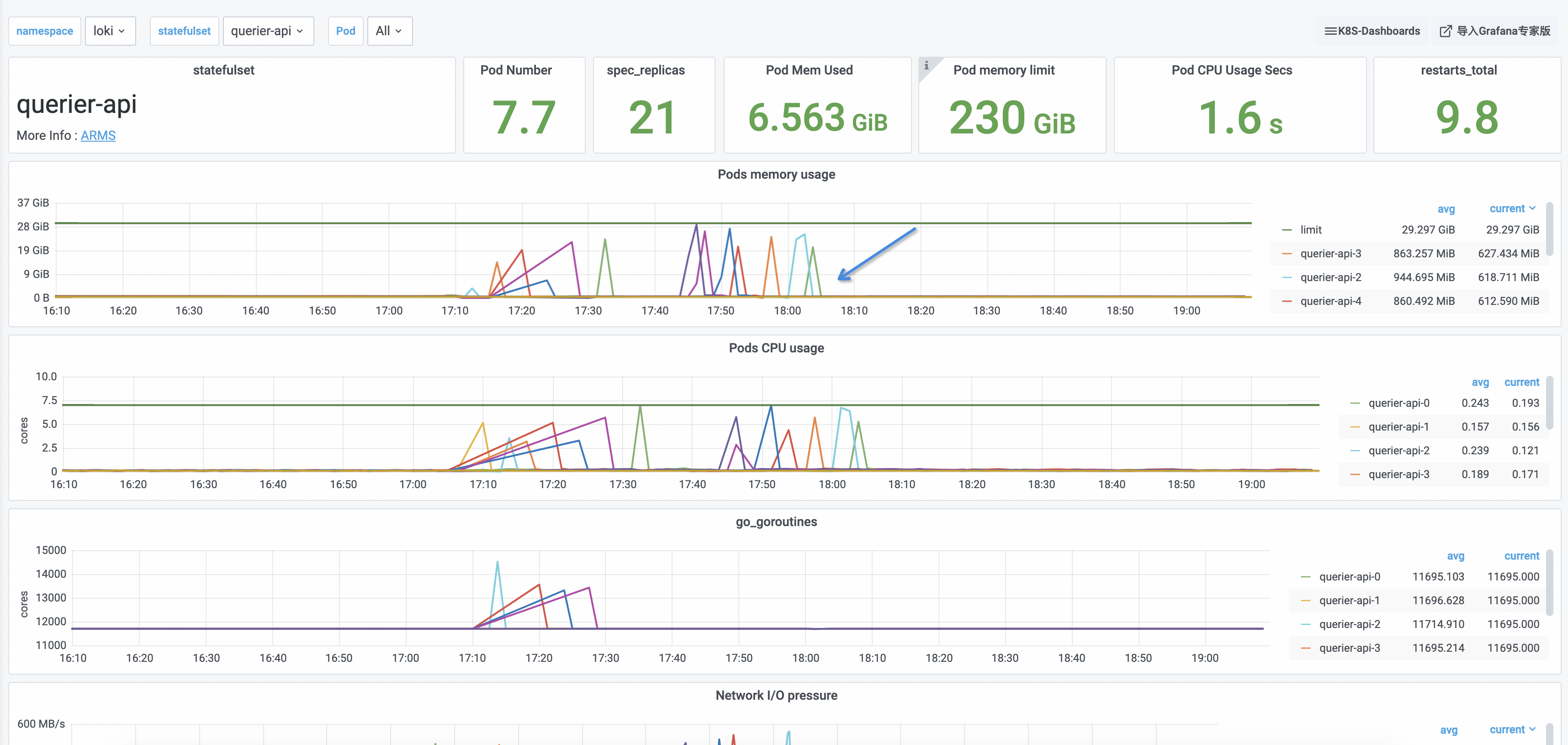Image resolution: width=1568 pixels, height=745 pixels.
Task: Toggle querier-api-0 series in CPU usage legend
Action: click(x=1399, y=403)
